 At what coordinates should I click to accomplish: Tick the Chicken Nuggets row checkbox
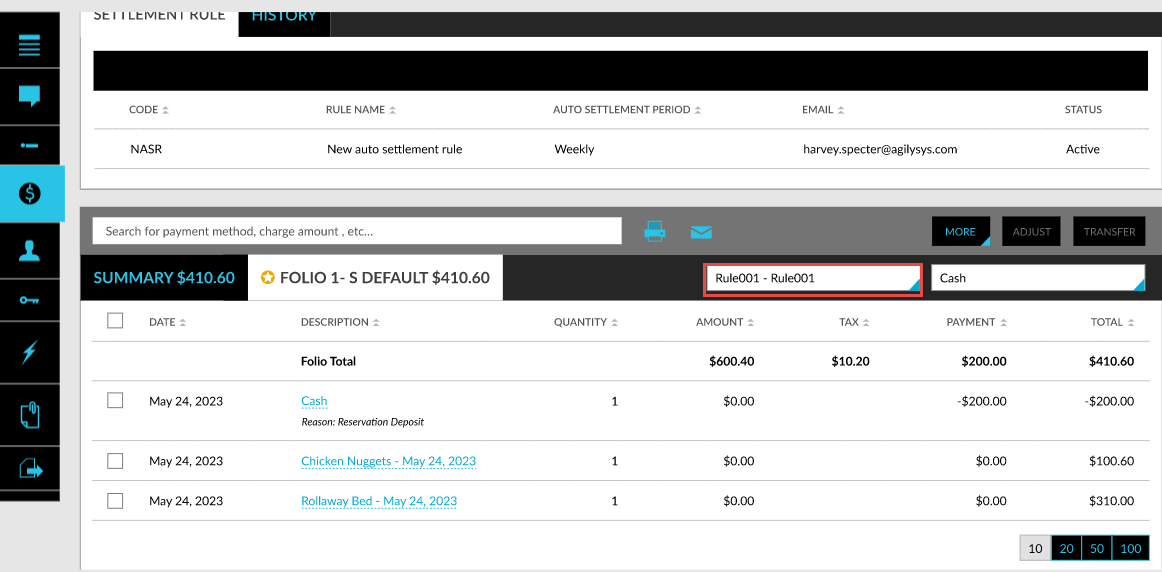(x=115, y=461)
